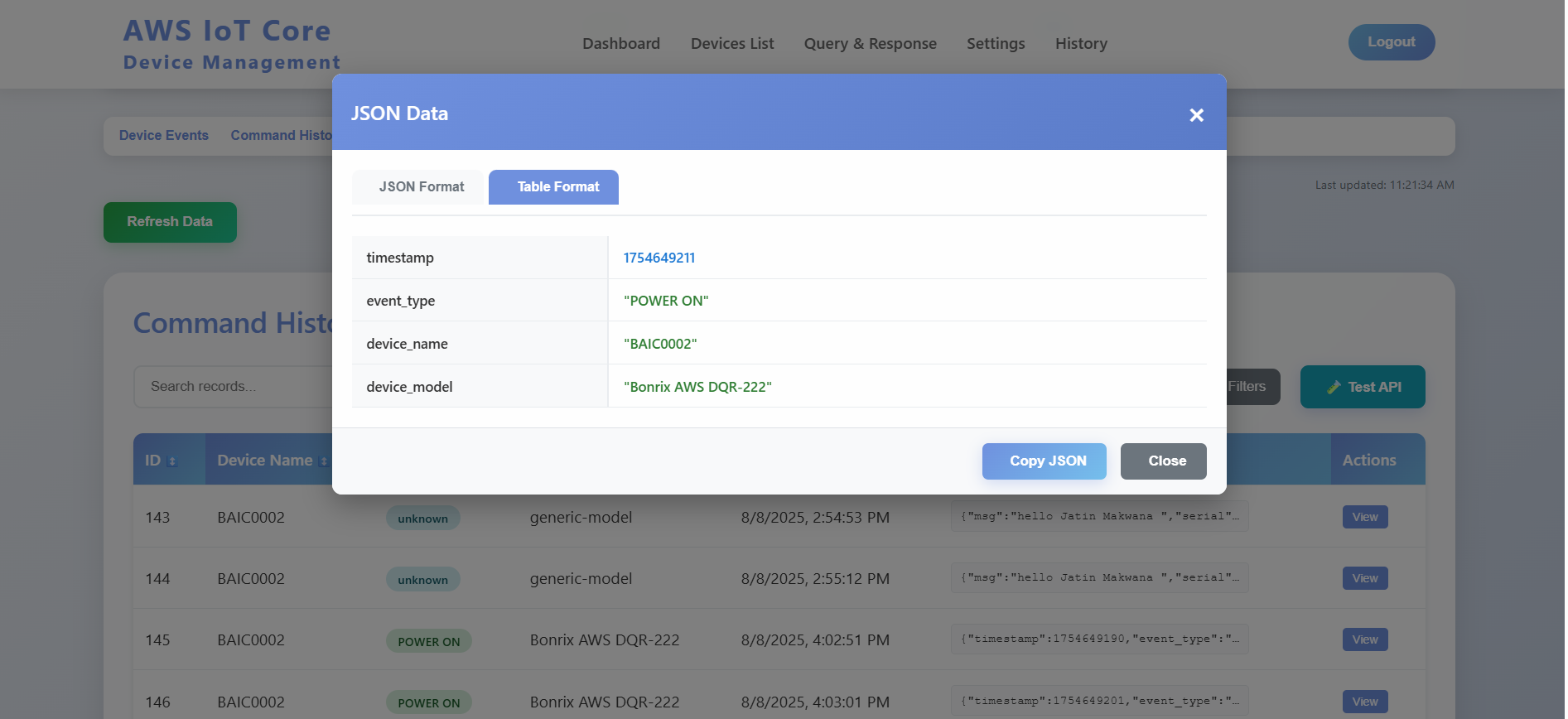This screenshot has width=1568, height=719.
Task: View details for record 145
Action: 1364,639
